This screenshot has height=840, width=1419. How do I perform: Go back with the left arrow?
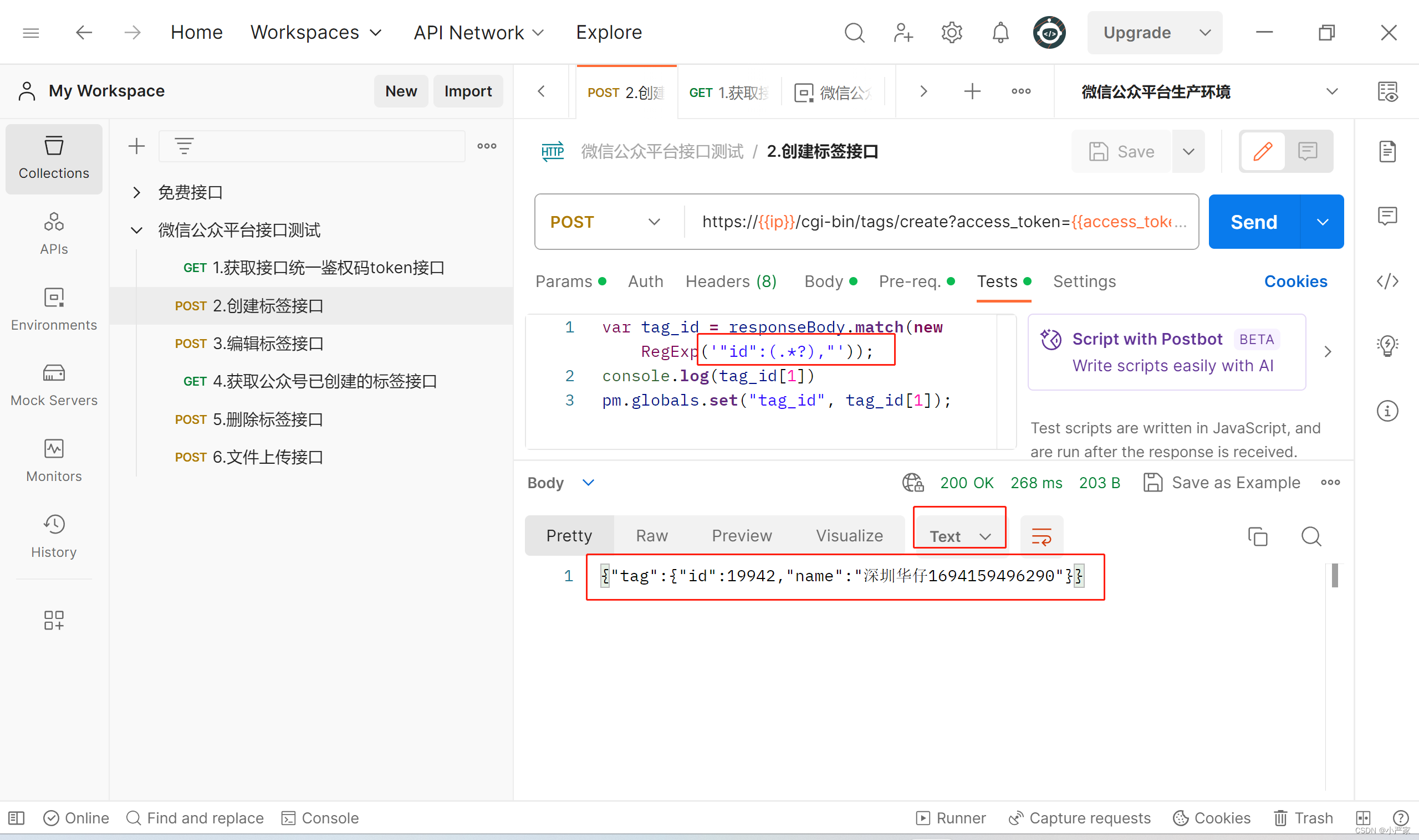pos(84,33)
